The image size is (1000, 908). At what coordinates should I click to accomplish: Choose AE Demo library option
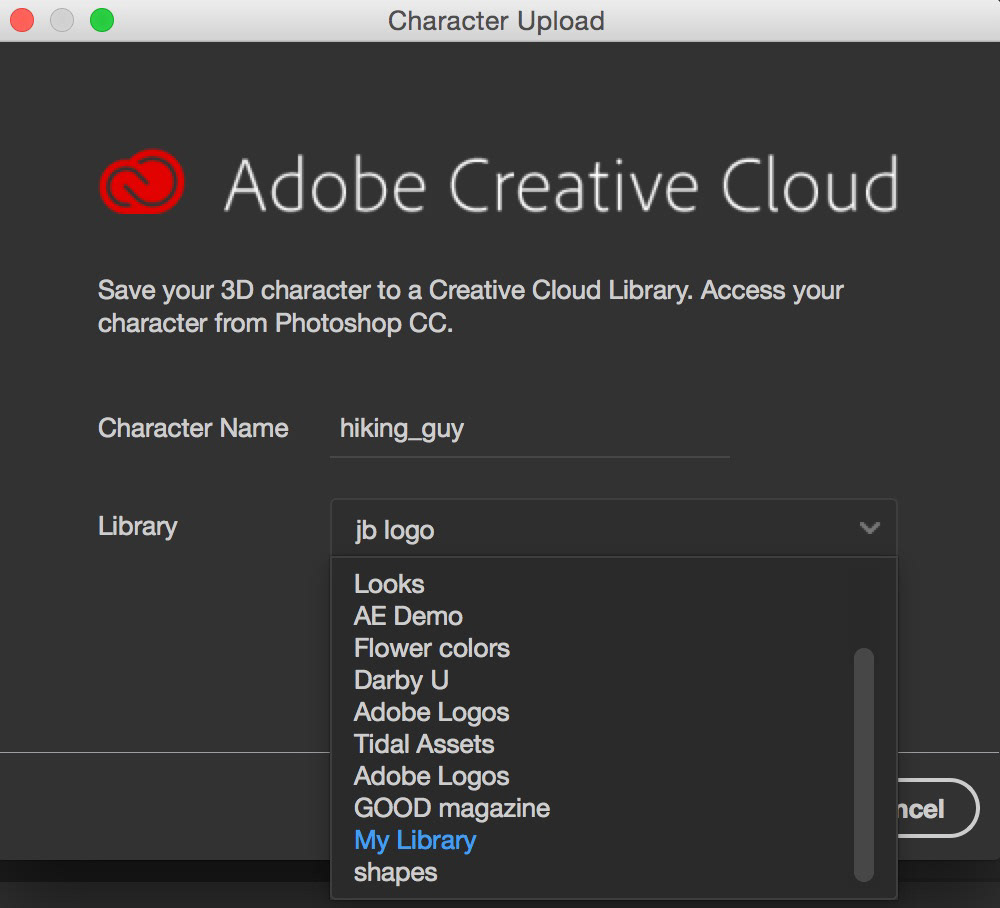tap(408, 616)
